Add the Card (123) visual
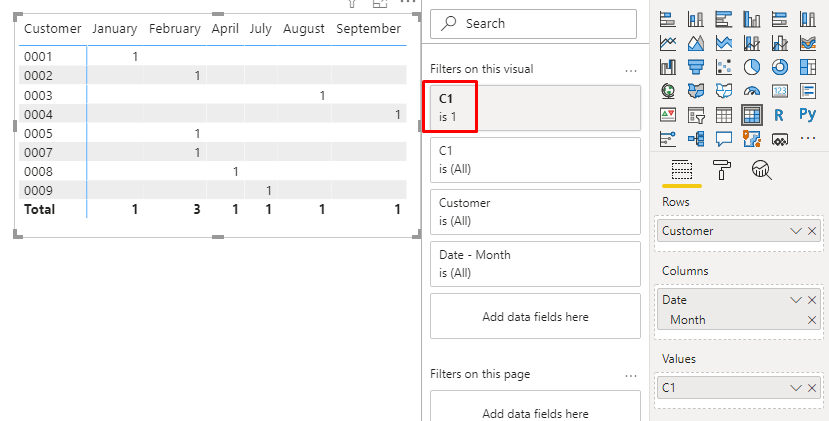The width and height of the screenshot is (829, 421). click(x=780, y=91)
